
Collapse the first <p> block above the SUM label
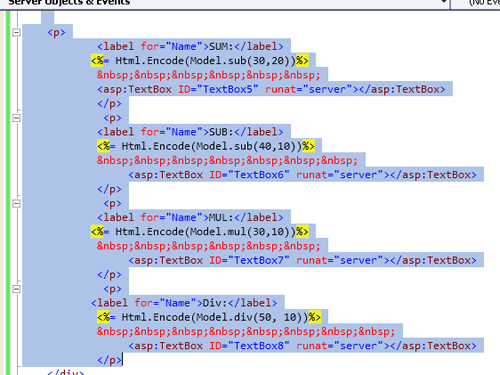click(16, 33)
